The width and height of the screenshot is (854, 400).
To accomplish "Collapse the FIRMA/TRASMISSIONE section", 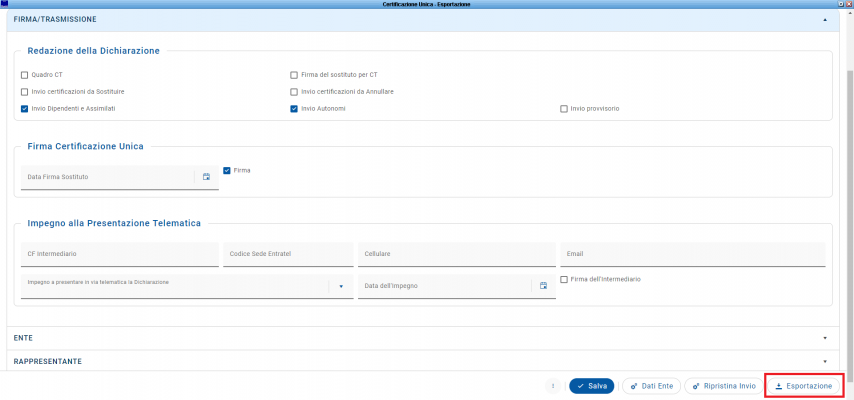I will [x=825, y=19].
